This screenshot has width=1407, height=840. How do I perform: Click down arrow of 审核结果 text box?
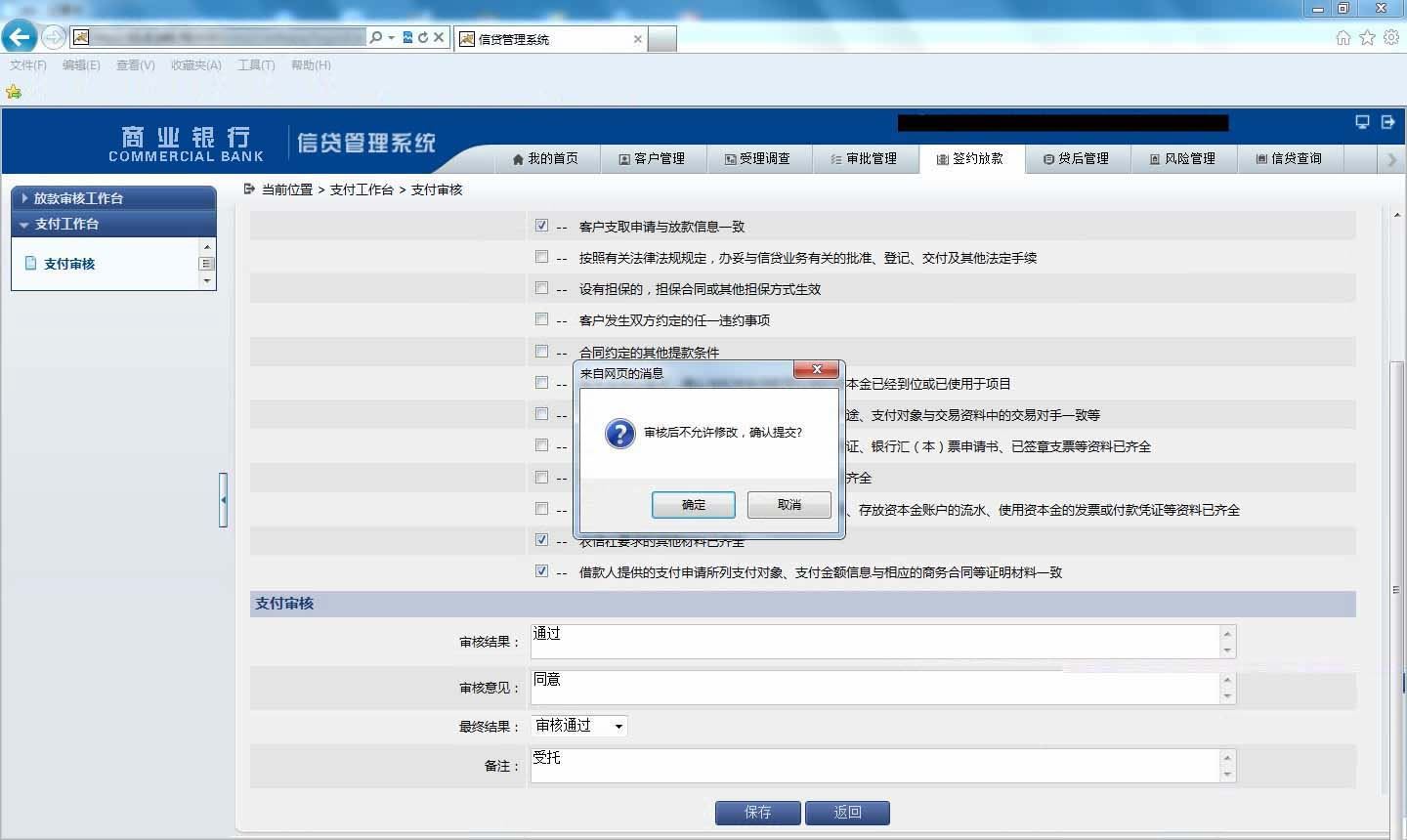coord(1228,650)
